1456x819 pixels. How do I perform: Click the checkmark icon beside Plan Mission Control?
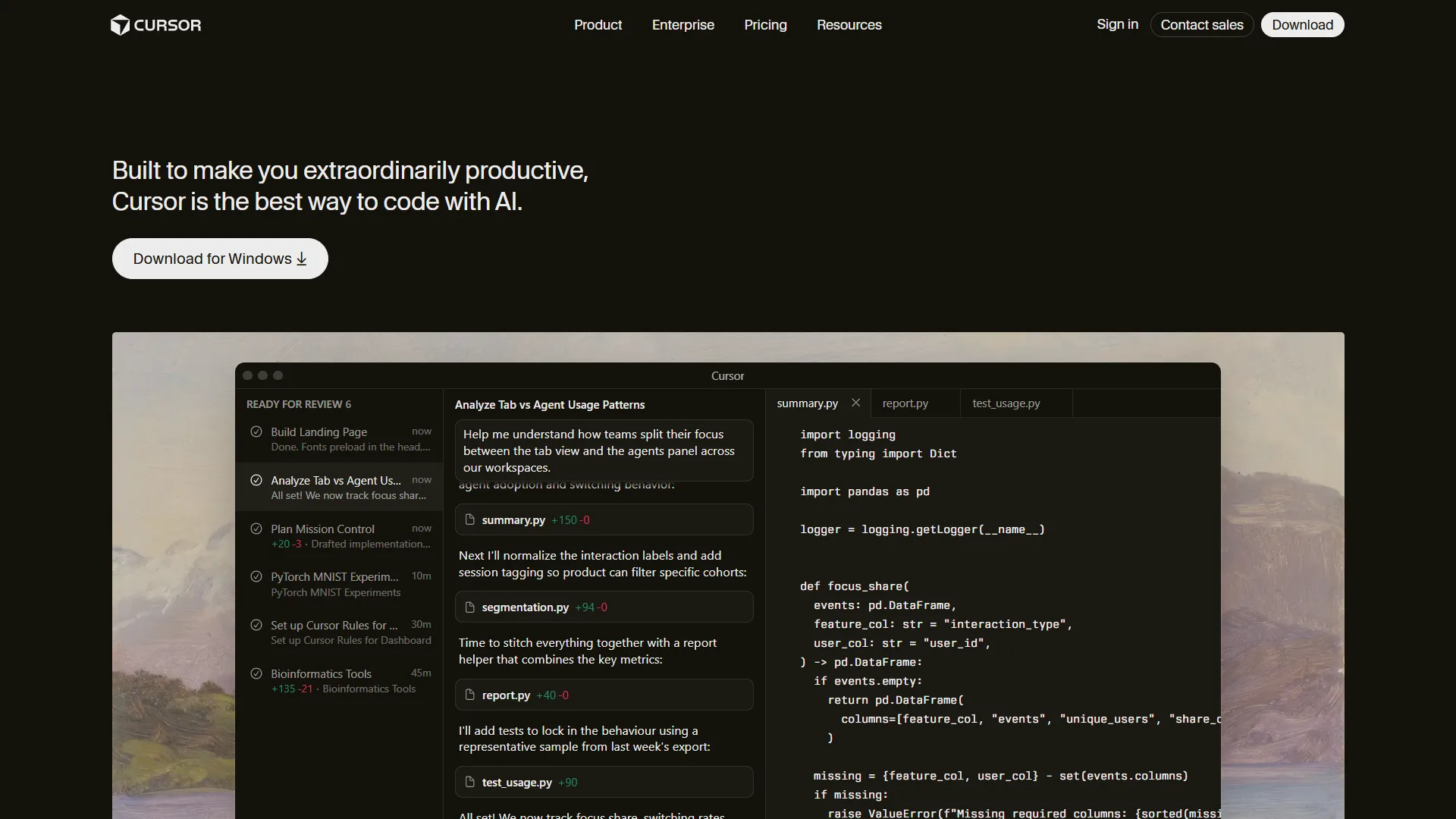pos(256,529)
